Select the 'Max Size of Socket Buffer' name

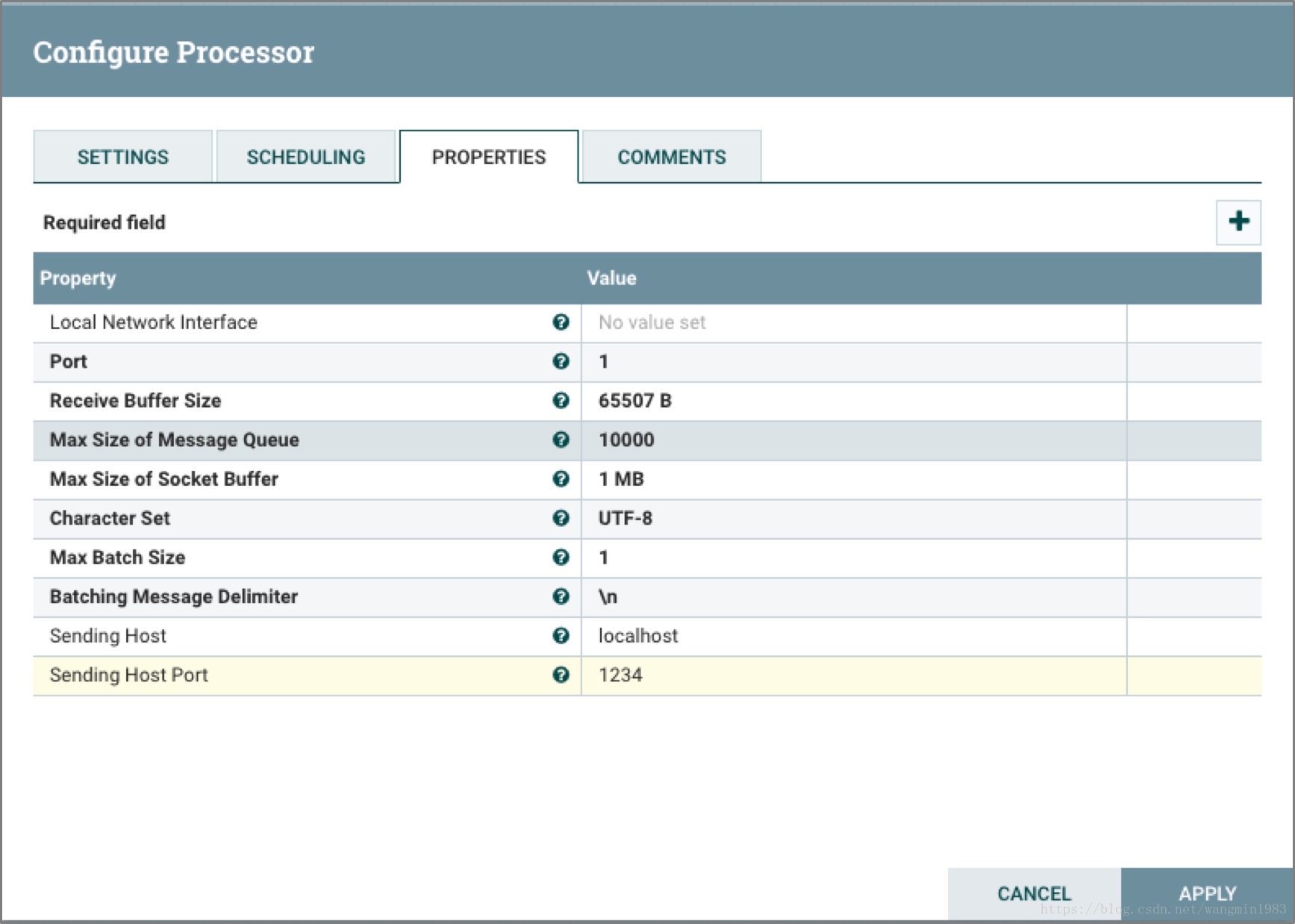pos(163,479)
